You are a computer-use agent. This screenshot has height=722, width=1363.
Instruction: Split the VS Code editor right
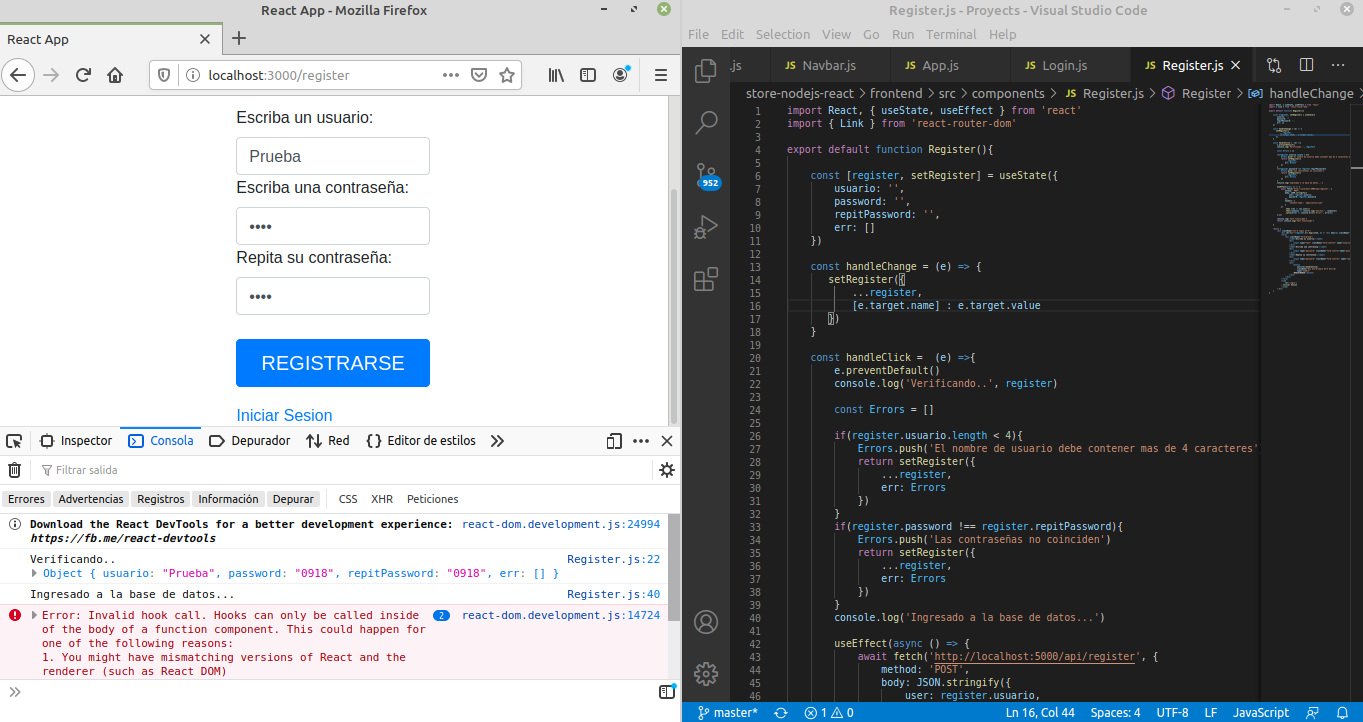[1306, 65]
